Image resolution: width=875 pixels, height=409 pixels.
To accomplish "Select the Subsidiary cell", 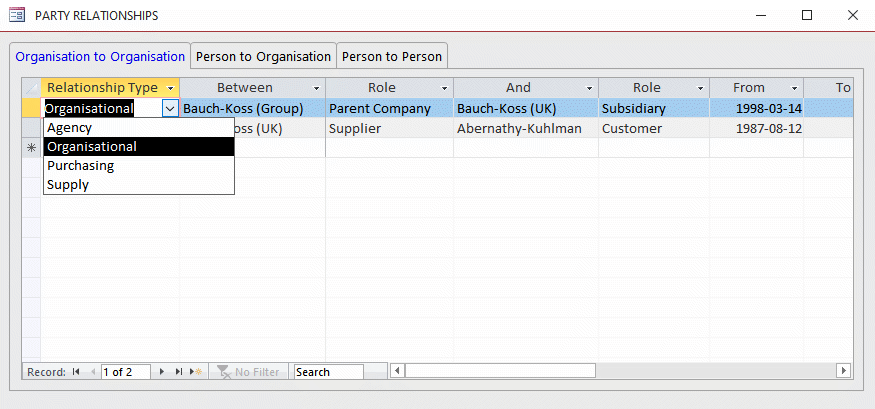I will [x=654, y=108].
